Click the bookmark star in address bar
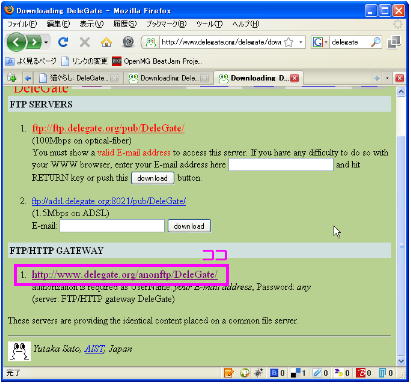This screenshot has height=384, width=411. point(289,42)
